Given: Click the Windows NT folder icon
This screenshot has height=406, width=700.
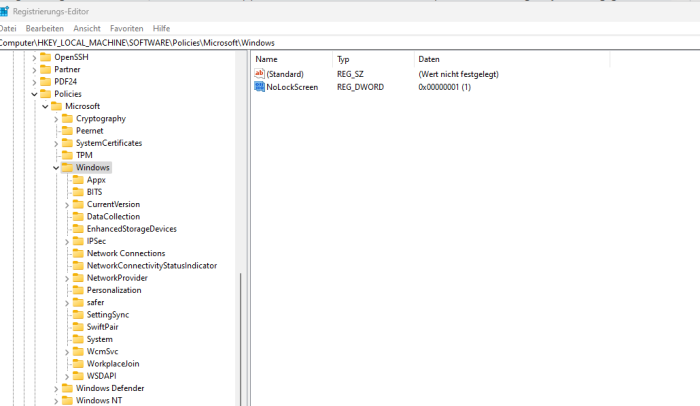Looking at the screenshot, I should pyautogui.click(x=67, y=400).
